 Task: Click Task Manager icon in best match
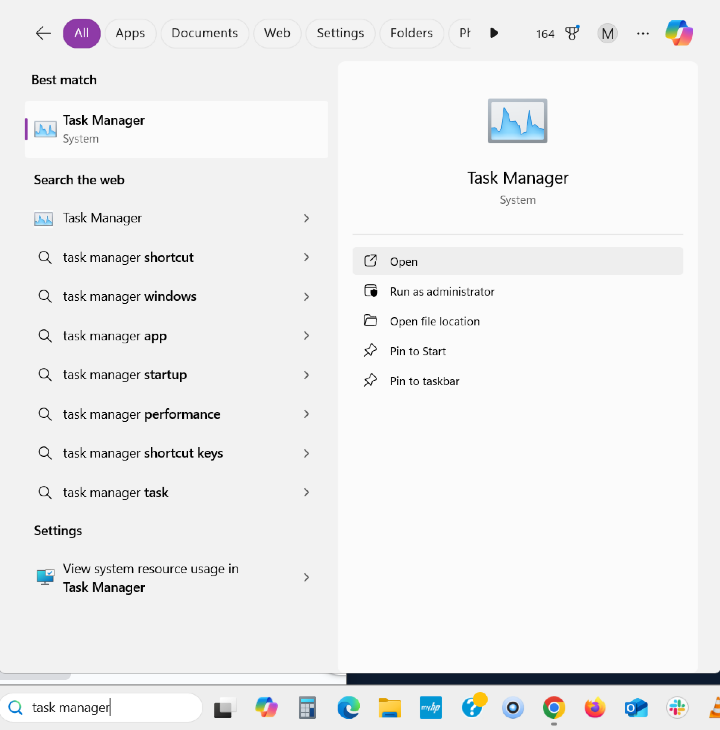(x=46, y=129)
